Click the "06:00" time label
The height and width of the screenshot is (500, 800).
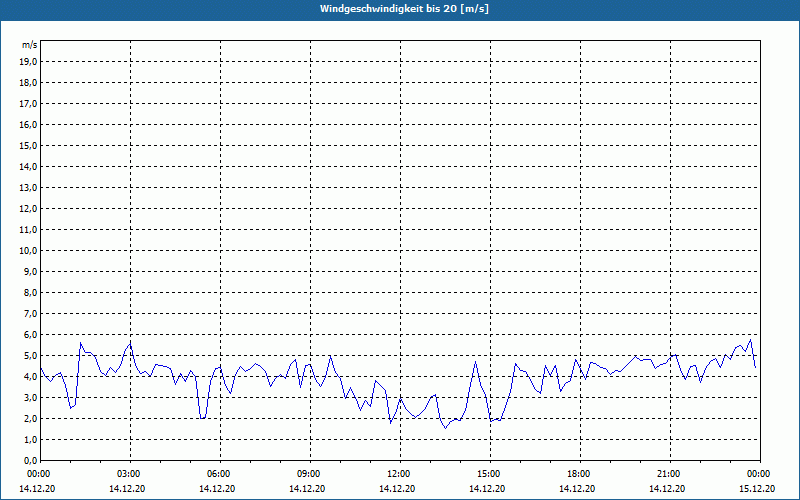click(220, 474)
